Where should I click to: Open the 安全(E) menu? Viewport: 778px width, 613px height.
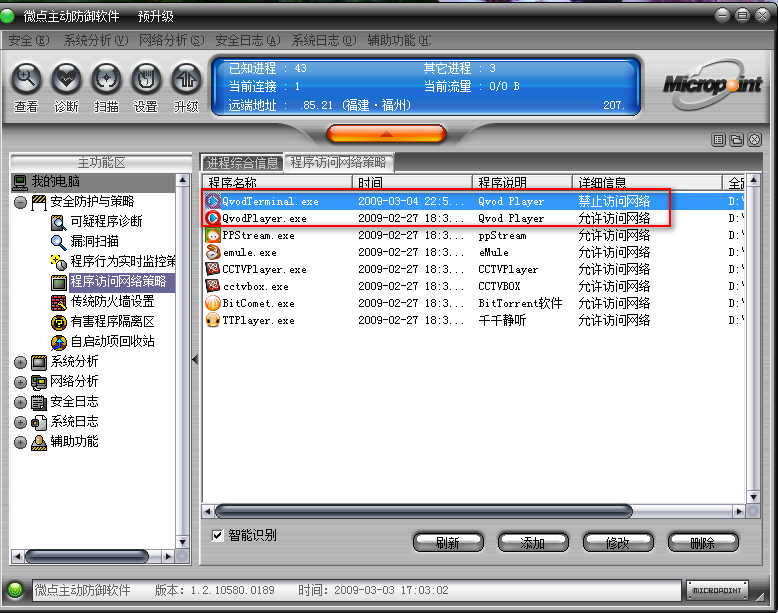pyautogui.click(x=29, y=40)
